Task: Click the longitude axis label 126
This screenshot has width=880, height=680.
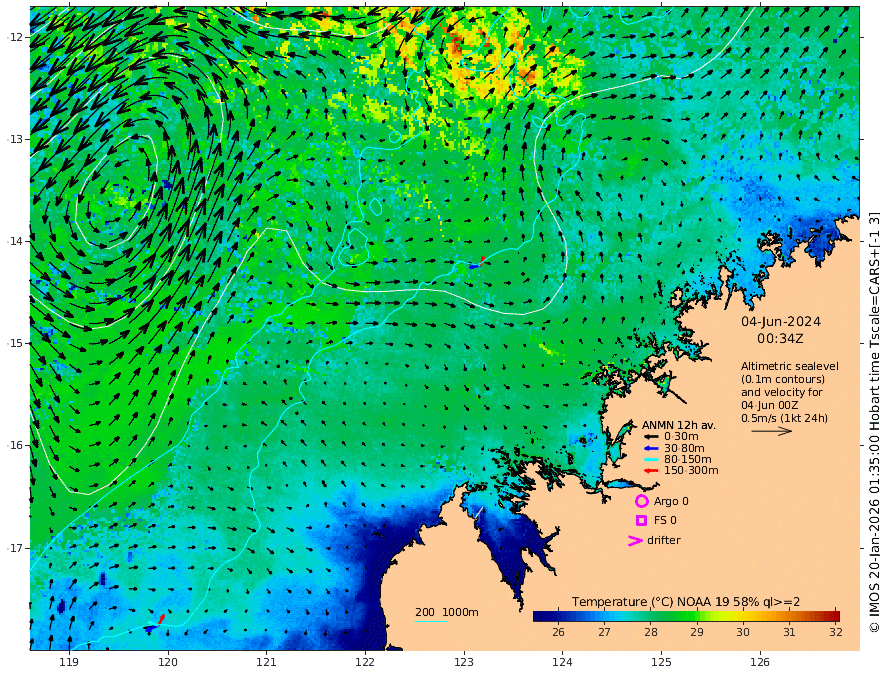Action: (x=760, y=663)
